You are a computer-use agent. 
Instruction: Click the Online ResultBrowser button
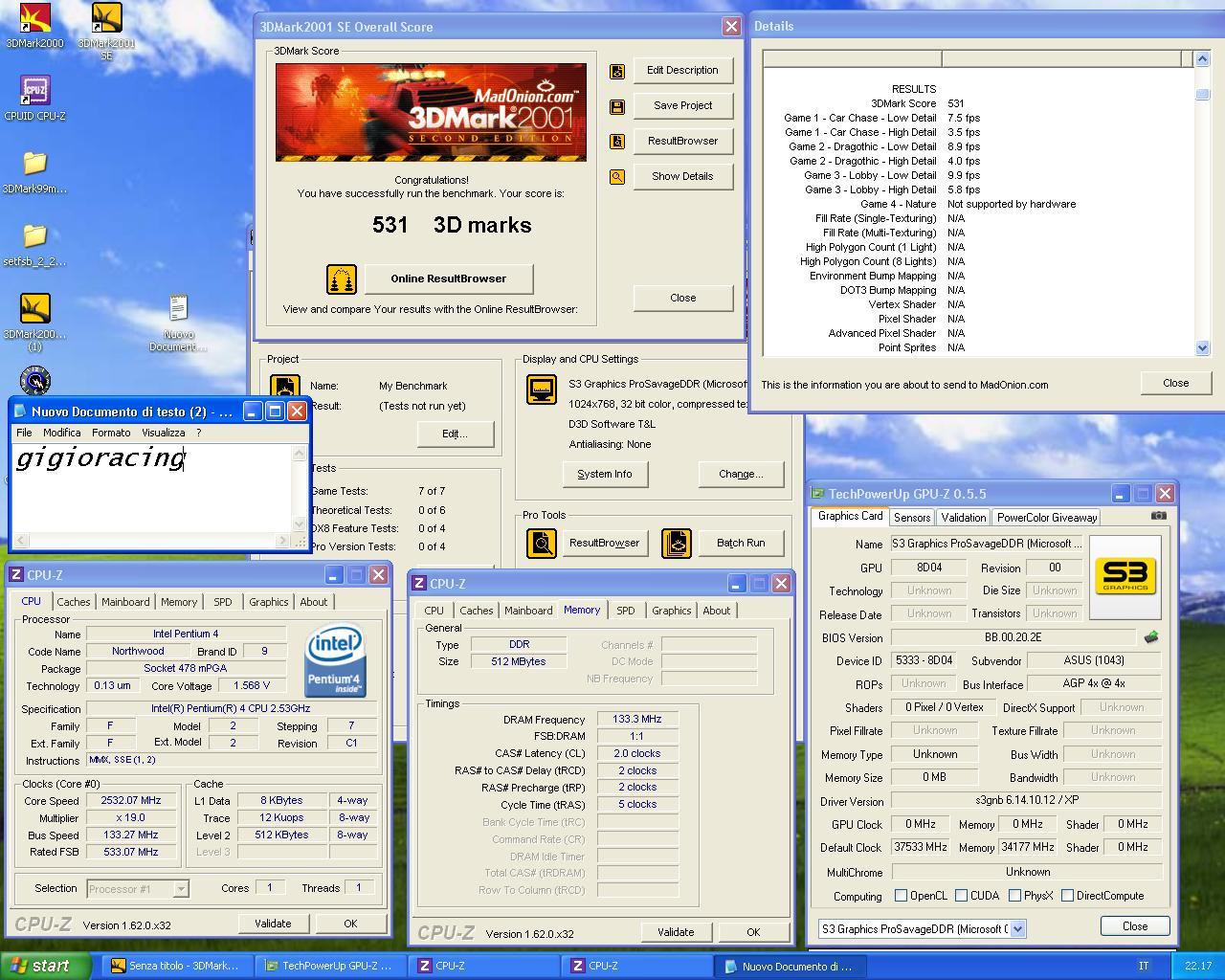(x=448, y=279)
